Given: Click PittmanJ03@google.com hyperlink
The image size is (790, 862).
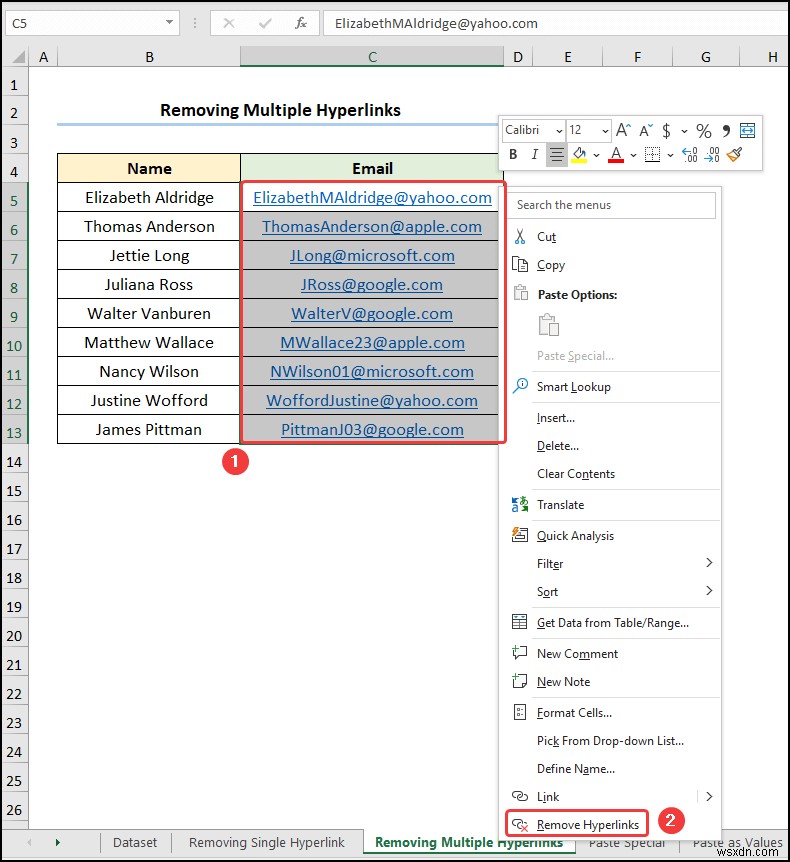Looking at the screenshot, I should click(372, 429).
